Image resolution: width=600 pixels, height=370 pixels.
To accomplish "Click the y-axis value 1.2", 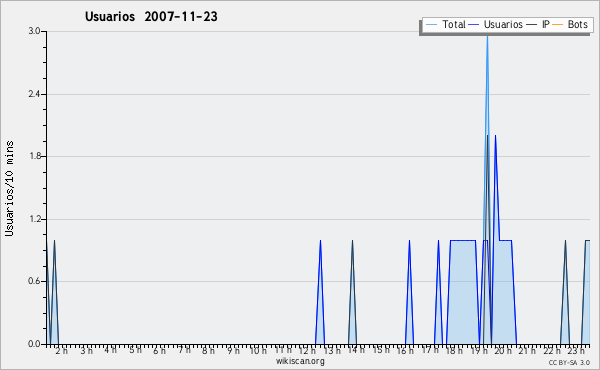I will tap(34, 219).
